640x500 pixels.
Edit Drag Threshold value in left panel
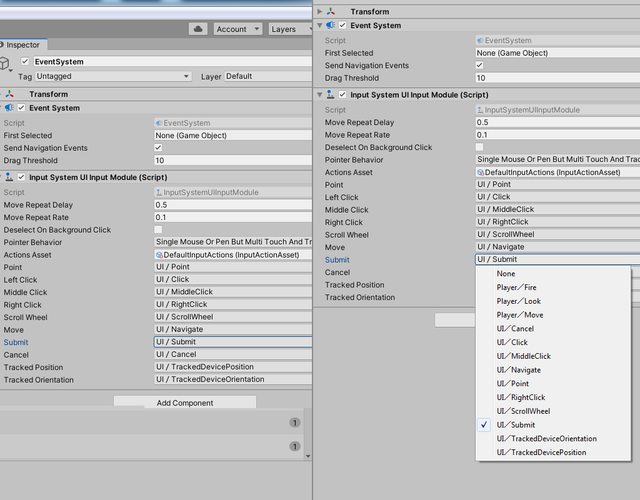click(x=233, y=160)
